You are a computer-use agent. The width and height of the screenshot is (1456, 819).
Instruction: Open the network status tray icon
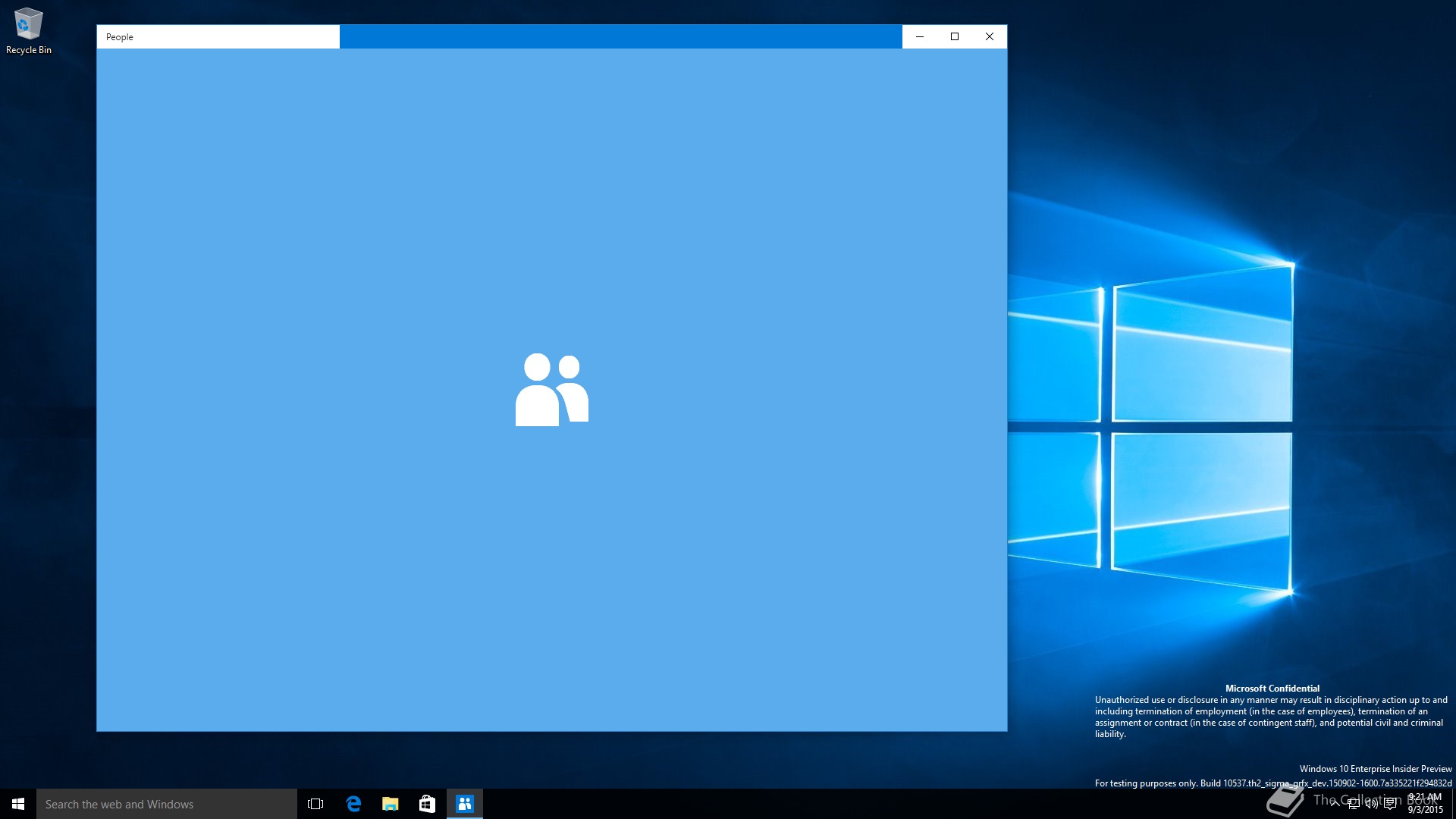click(x=1354, y=804)
